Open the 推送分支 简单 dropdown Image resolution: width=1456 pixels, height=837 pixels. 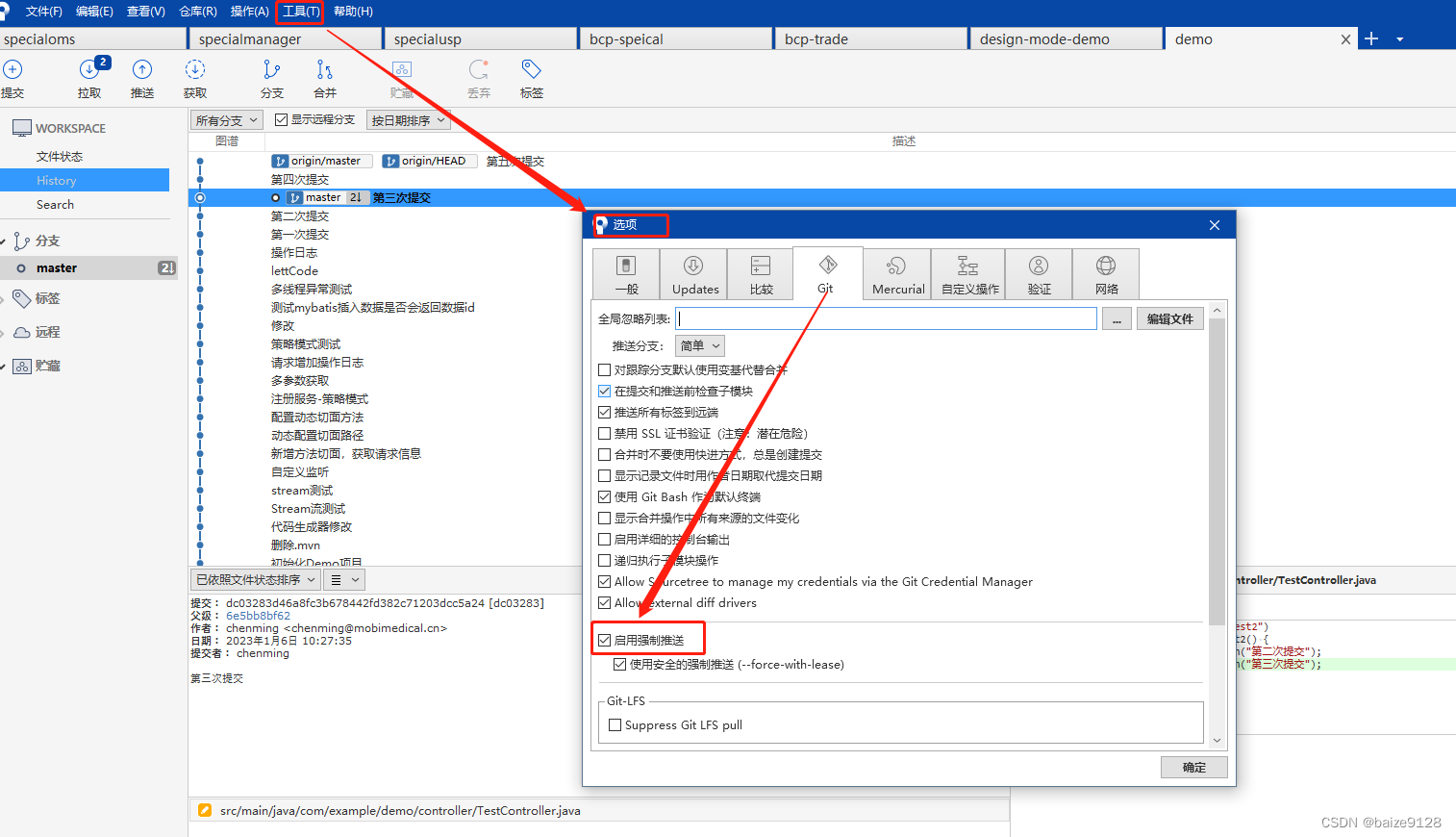(700, 345)
